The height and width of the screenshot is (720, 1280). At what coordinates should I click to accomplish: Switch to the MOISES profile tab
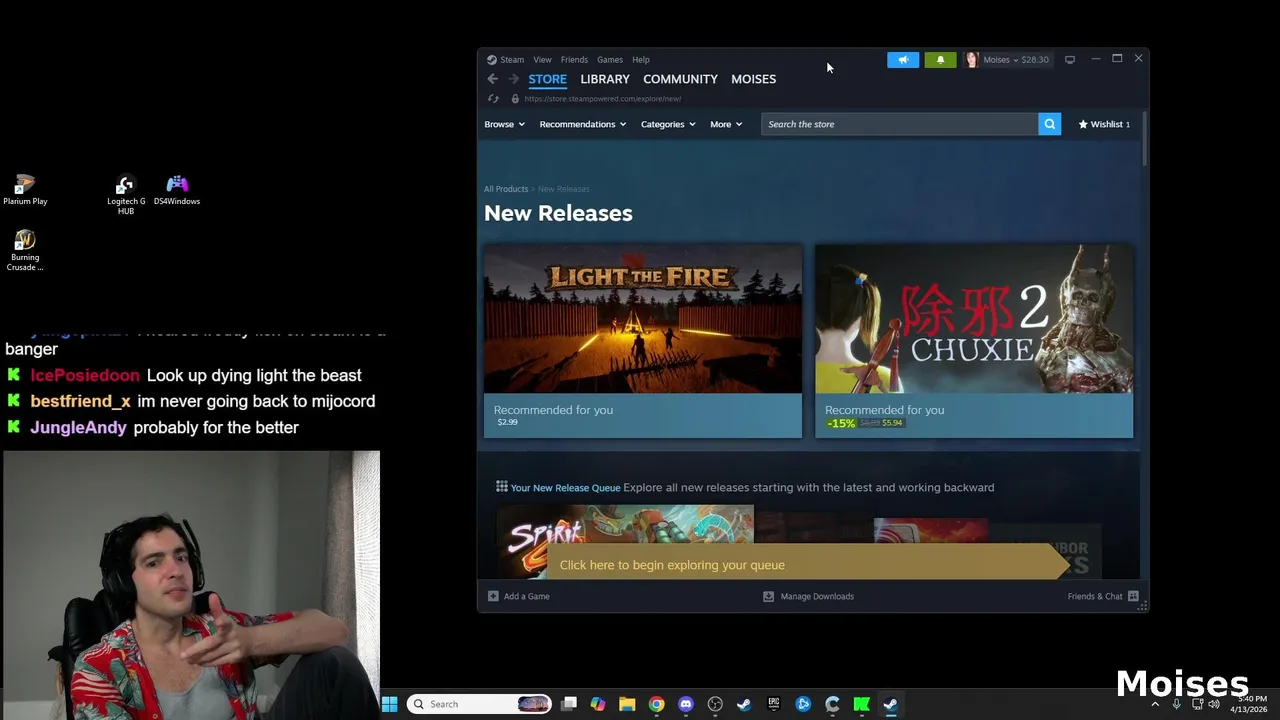click(x=753, y=79)
